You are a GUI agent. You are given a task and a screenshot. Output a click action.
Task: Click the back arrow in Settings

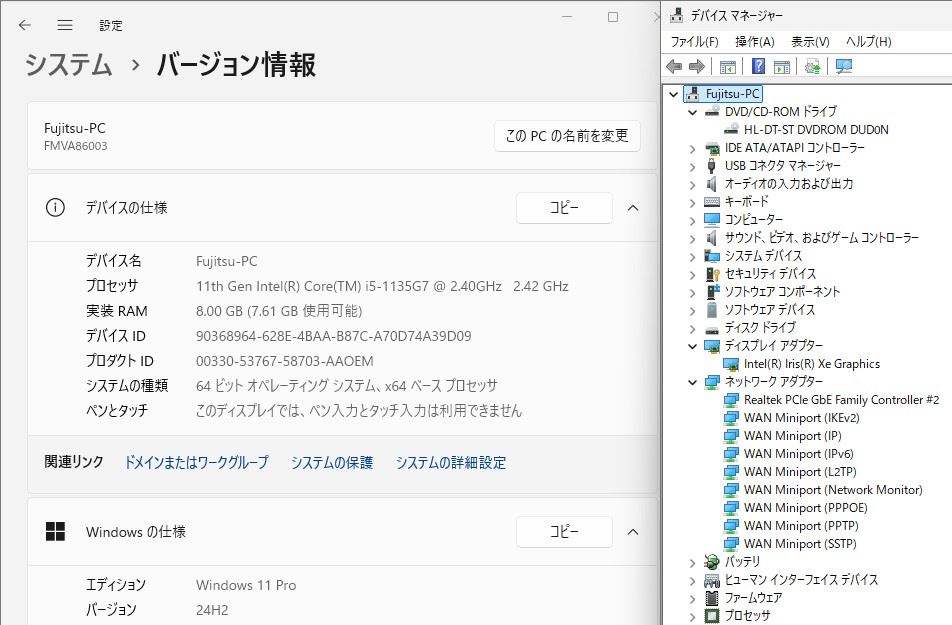[x=25, y=25]
